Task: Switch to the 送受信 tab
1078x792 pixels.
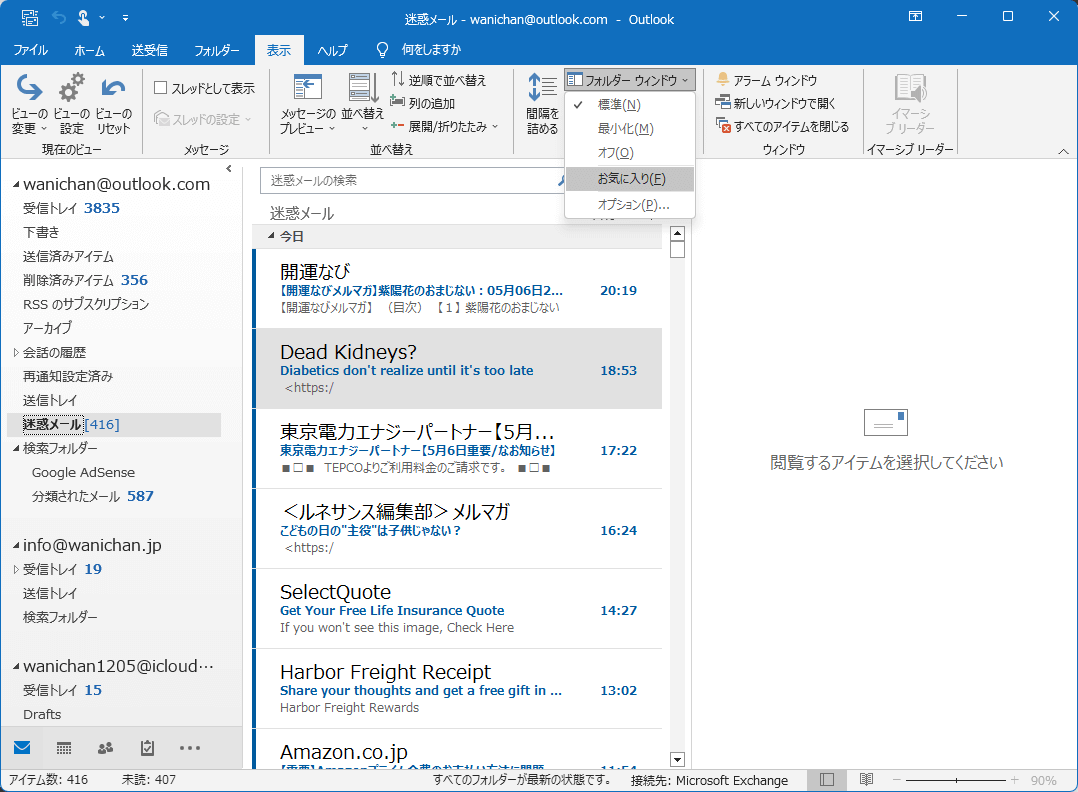Action: coord(149,50)
